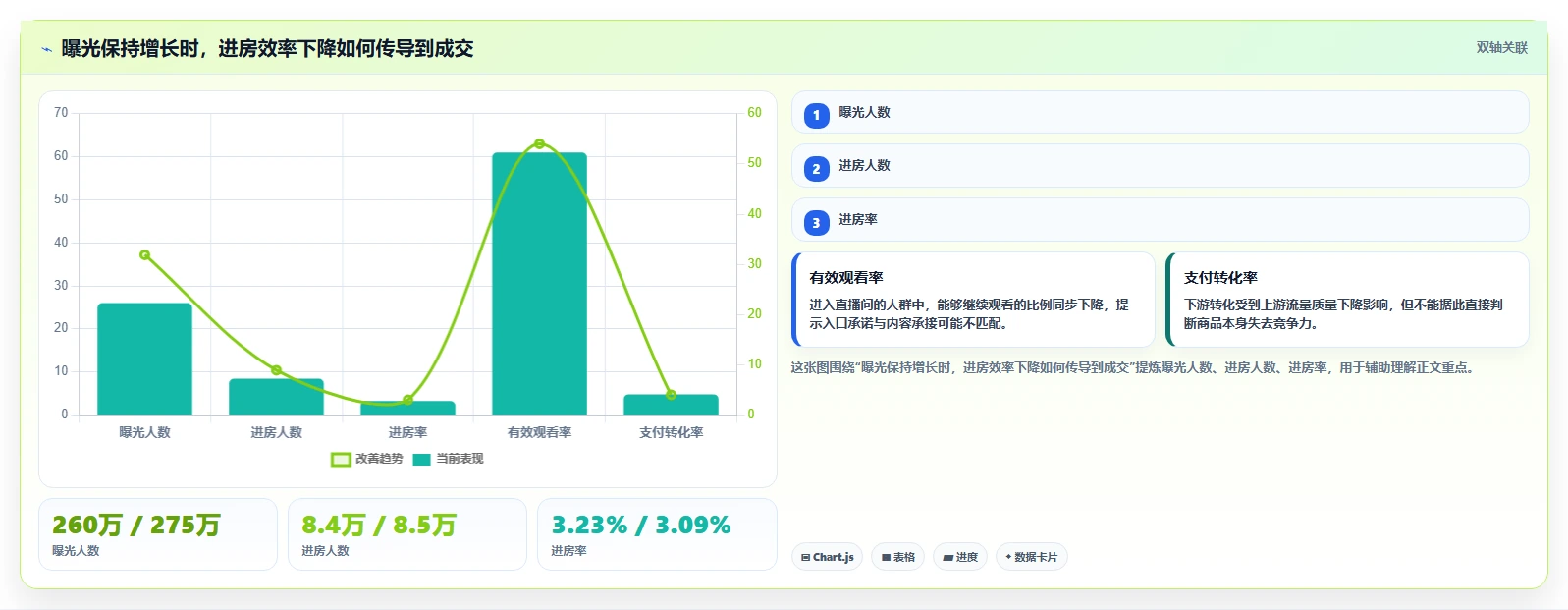Click the 有效观看率 x-axis label

point(539,432)
